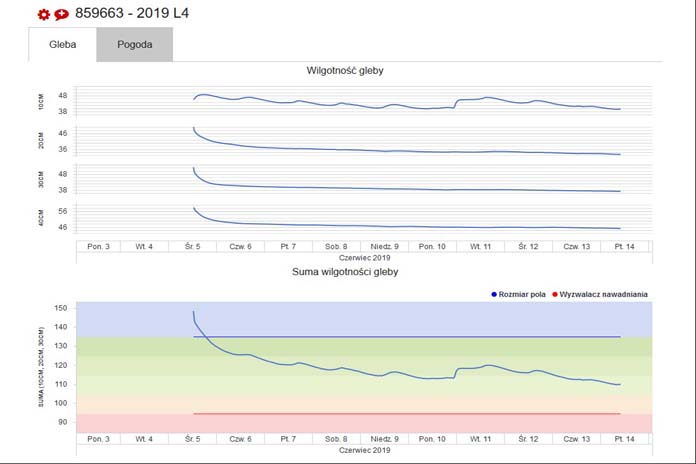Click the red Wyzwalacz nawadniania legend dot

pos(555,294)
